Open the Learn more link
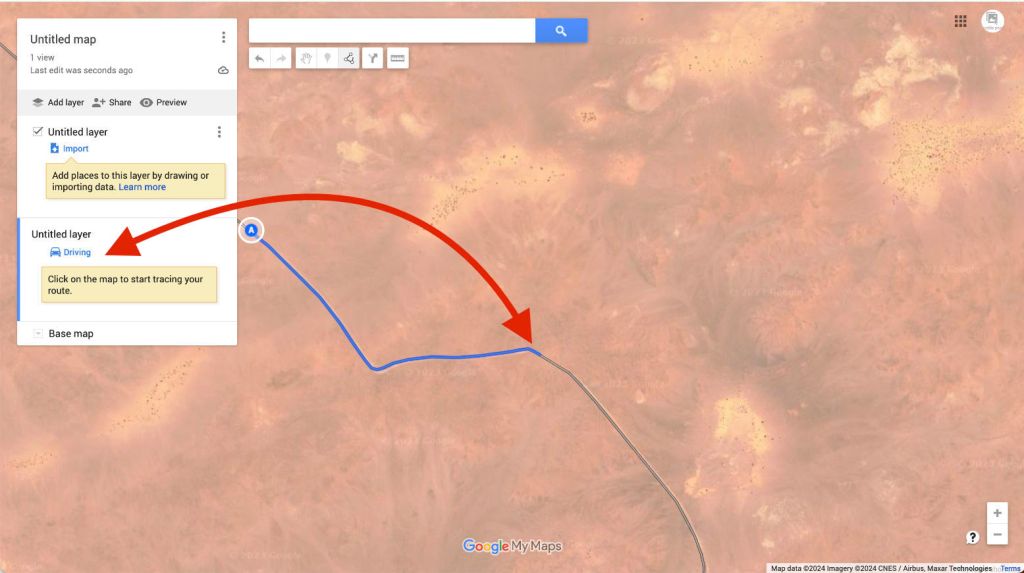This screenshot has width=1024, height=573. point(142,187)
